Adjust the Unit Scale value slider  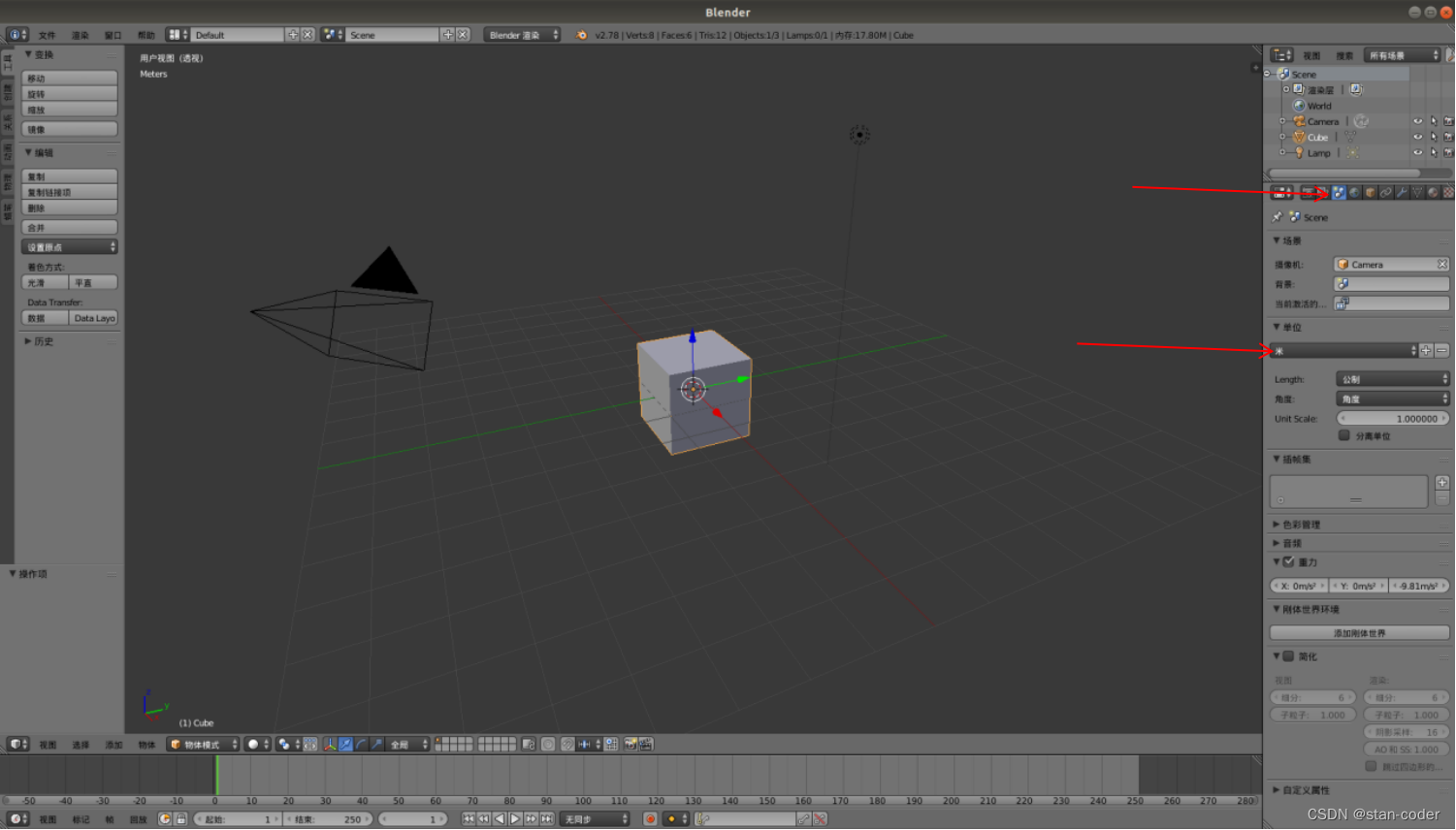1393,418
